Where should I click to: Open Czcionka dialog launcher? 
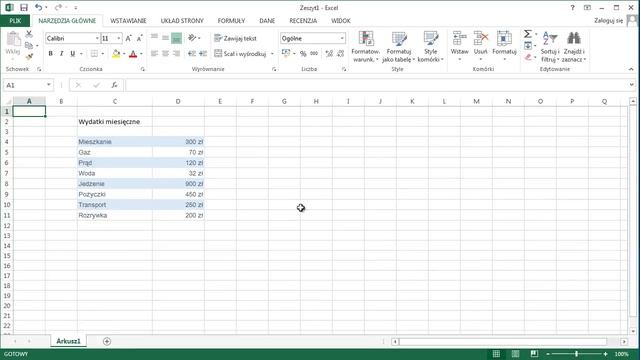[142, 69]
